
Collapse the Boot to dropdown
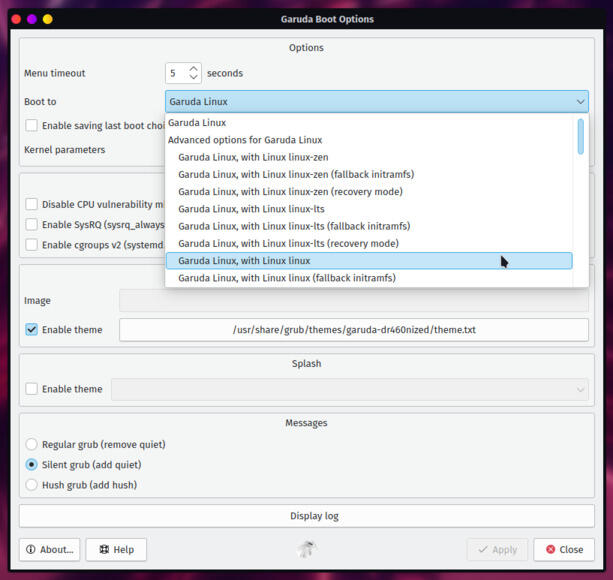(376, 102)
